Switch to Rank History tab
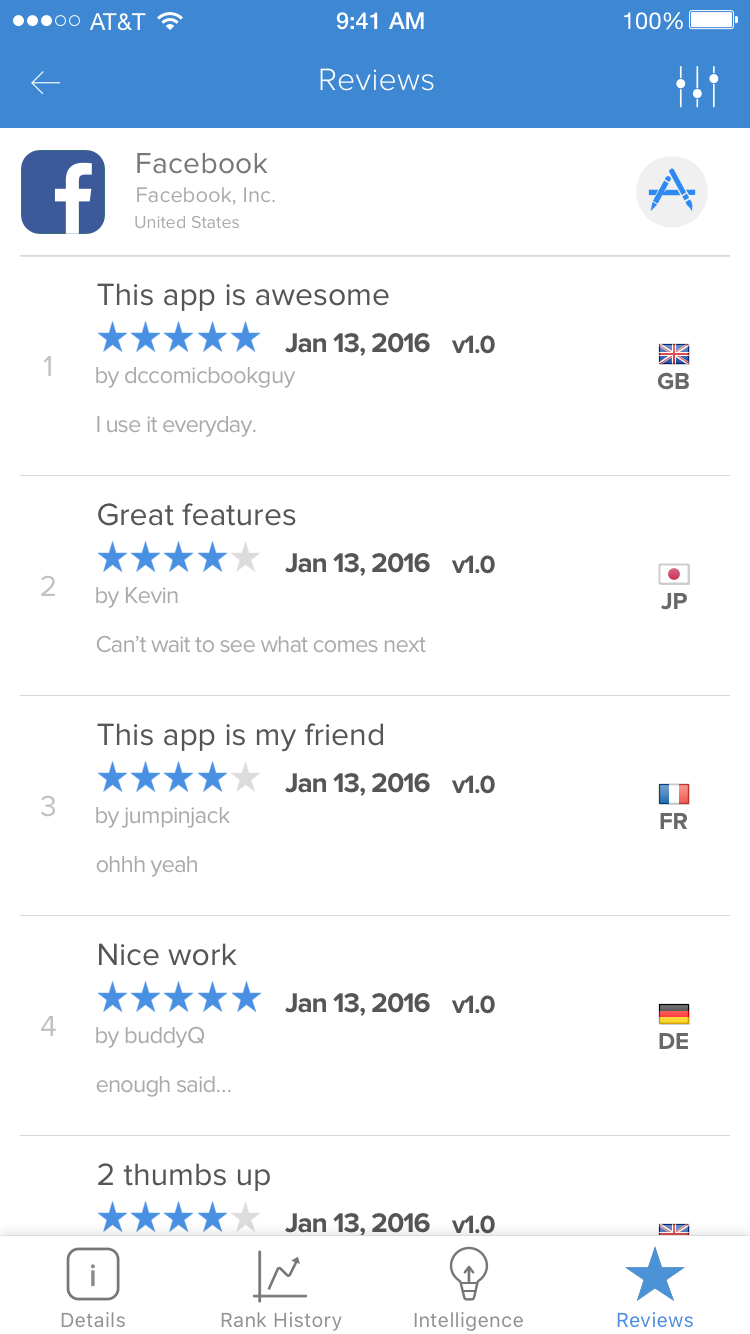Image resolution: width=750 pixels, height=1334 pixels. pyautogui.click(x=281, y=1289)
